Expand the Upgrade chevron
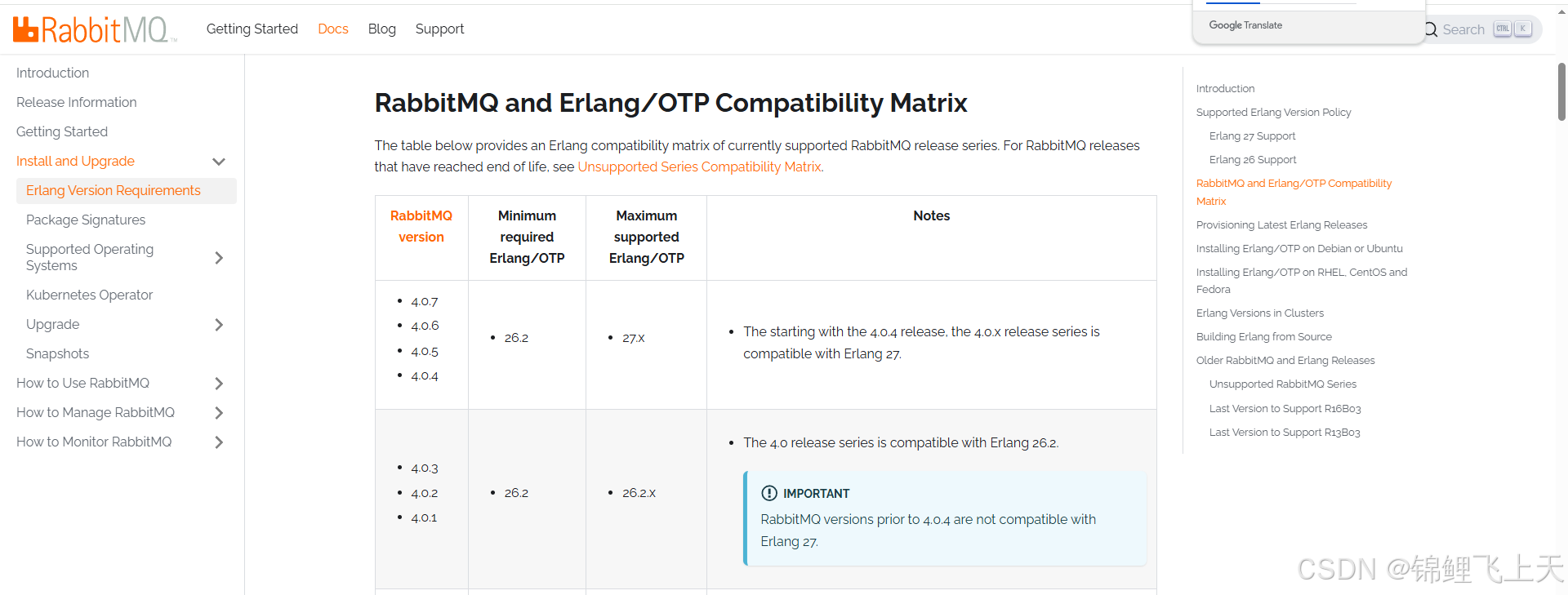 click(219, 325)
